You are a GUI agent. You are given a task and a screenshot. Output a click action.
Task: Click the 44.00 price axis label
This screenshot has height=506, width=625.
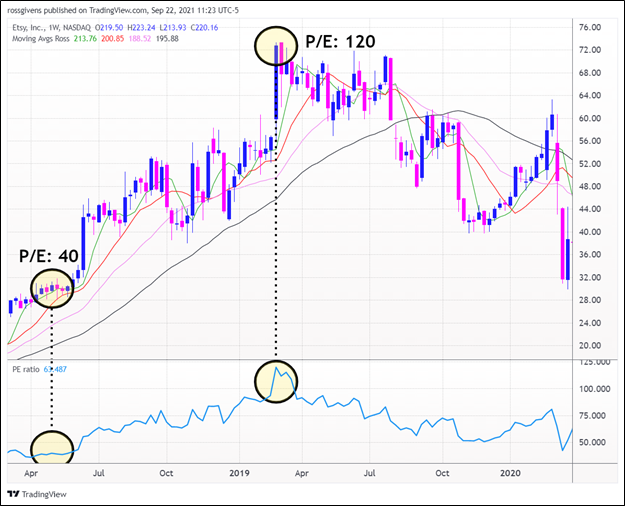[590, 209]
